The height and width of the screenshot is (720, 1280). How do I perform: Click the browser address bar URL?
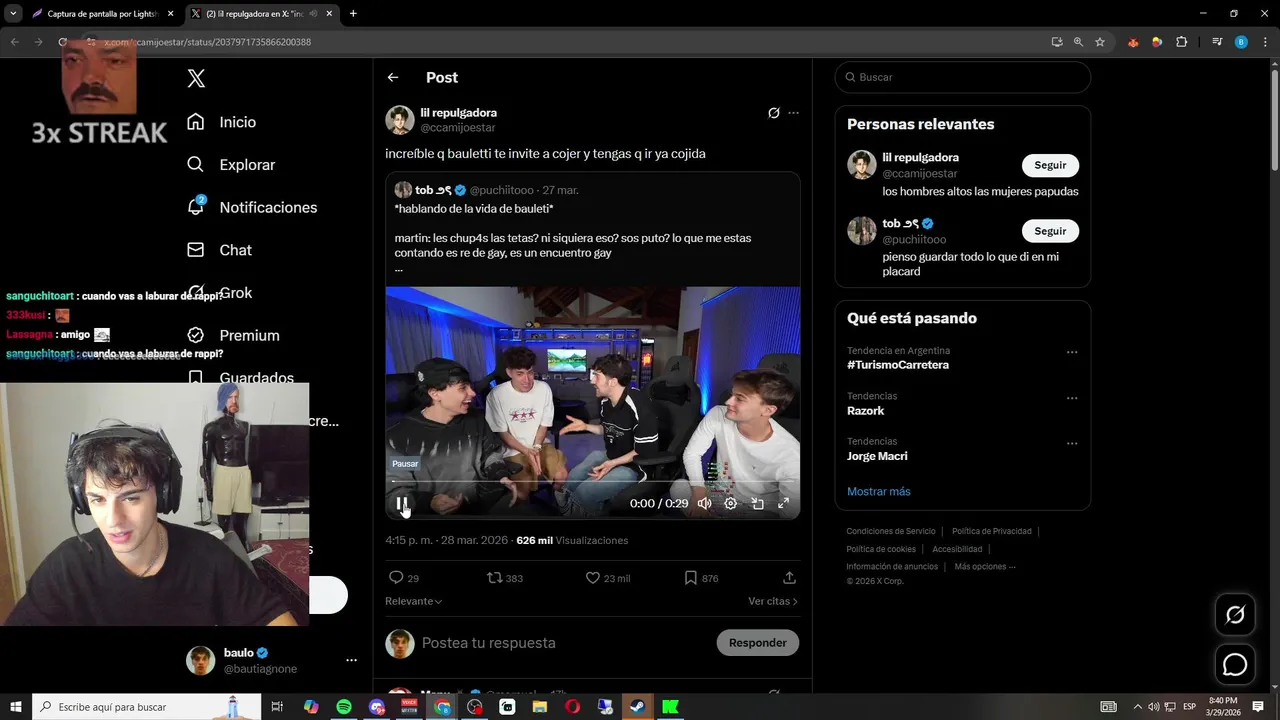207,42
